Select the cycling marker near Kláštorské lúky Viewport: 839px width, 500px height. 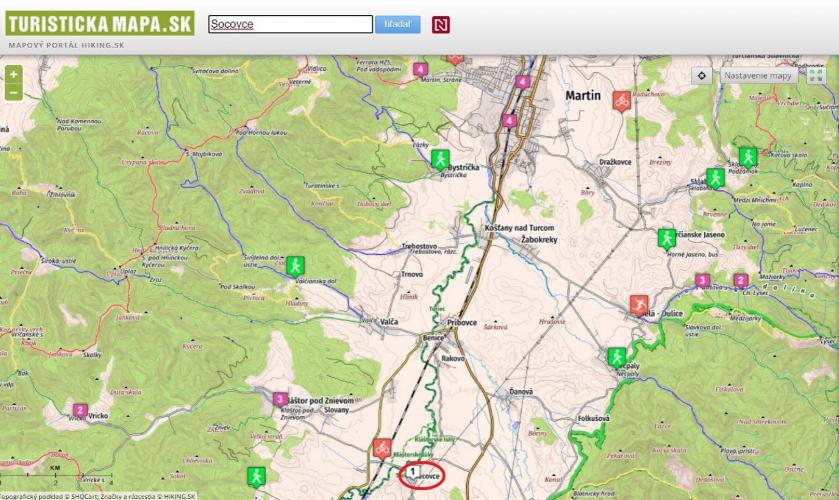(x=382, y=448)
